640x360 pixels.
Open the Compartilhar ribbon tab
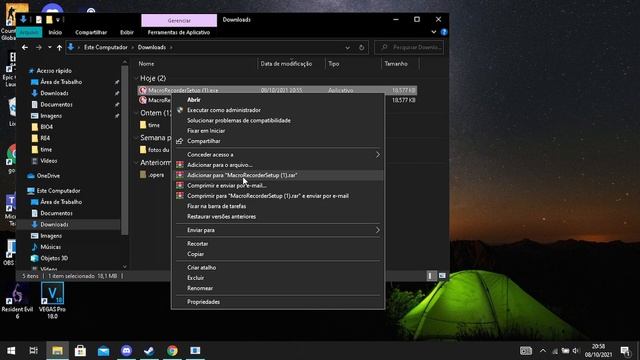coord(91,32)
